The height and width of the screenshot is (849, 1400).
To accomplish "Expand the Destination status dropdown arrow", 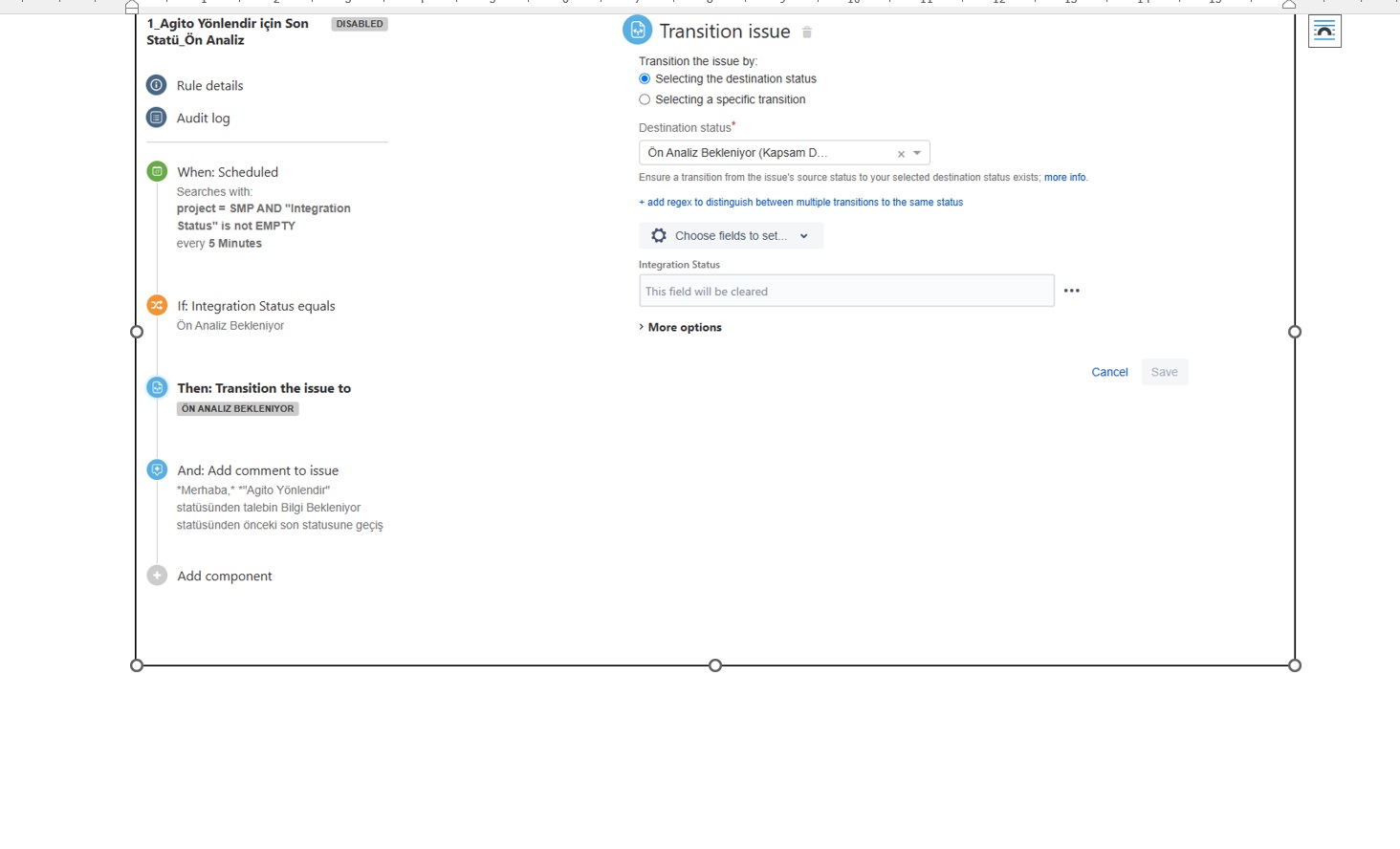I will pos(917,153).
